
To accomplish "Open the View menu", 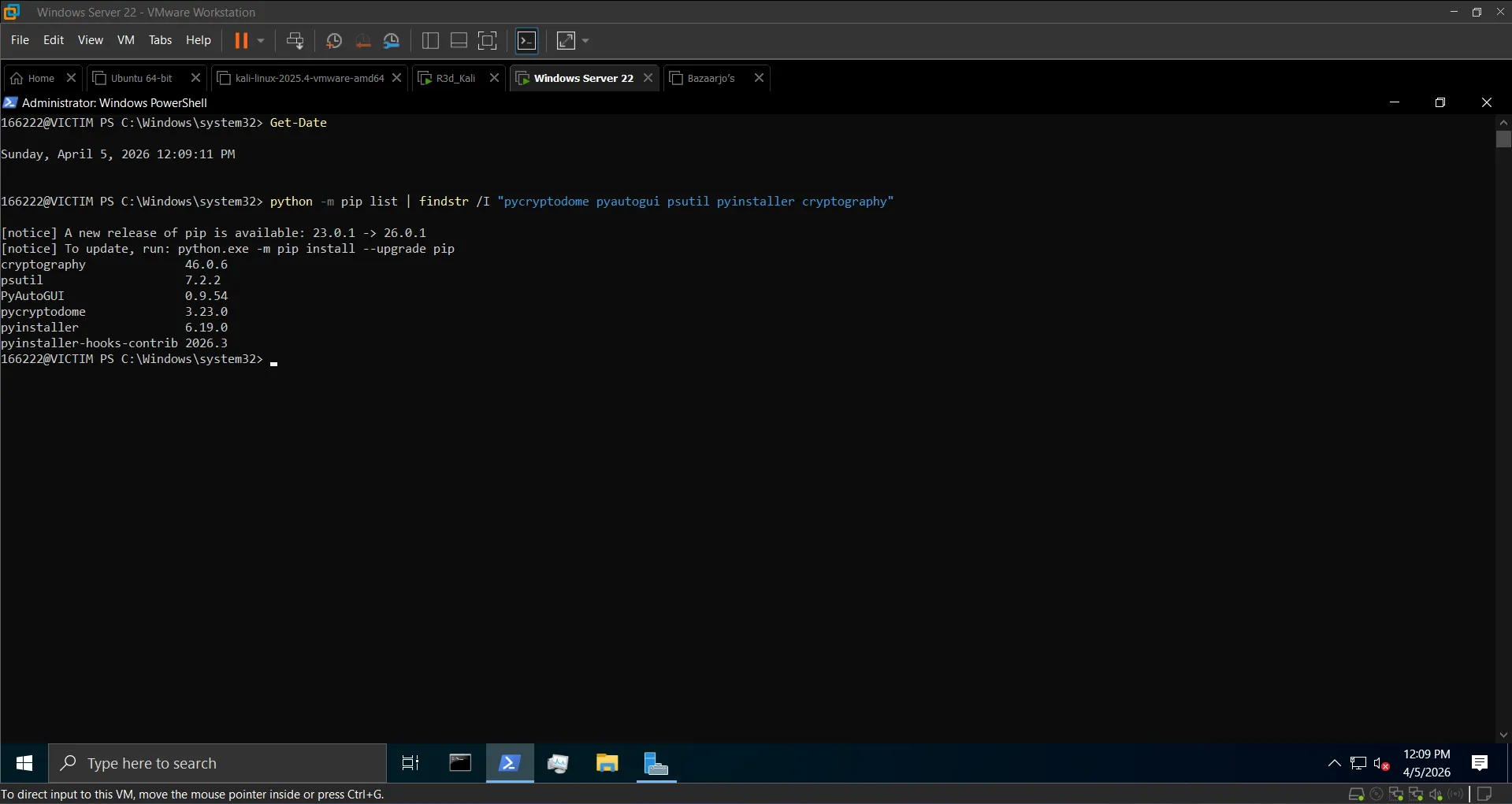I will click(90, 40).
